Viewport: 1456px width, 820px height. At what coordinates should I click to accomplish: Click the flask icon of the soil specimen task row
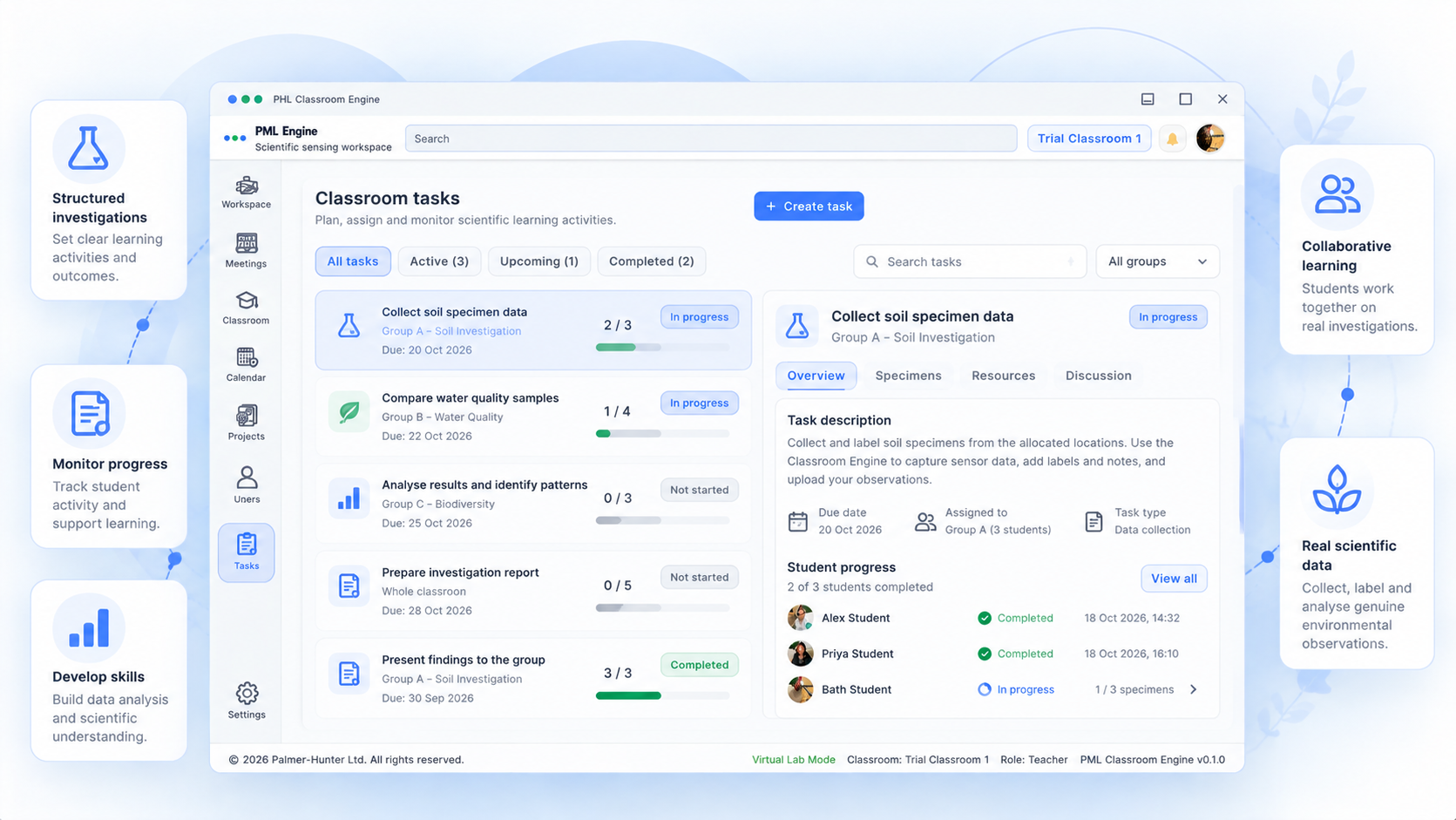[349, 326]
